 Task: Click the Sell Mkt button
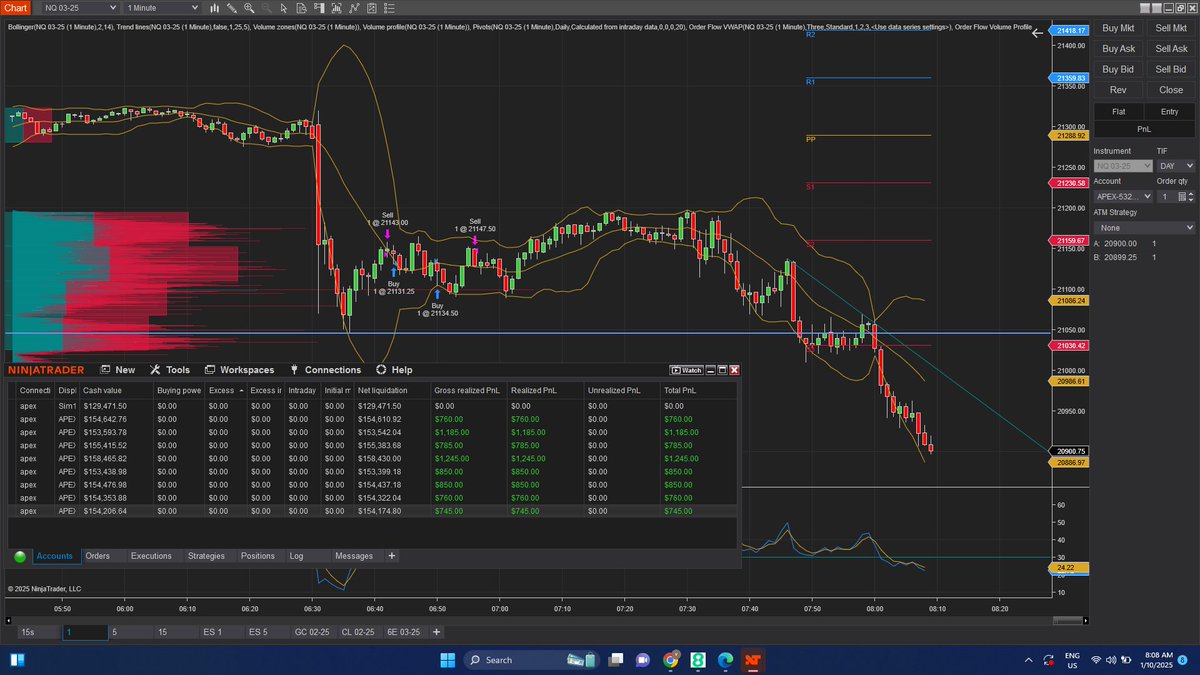pos(1171,29)
